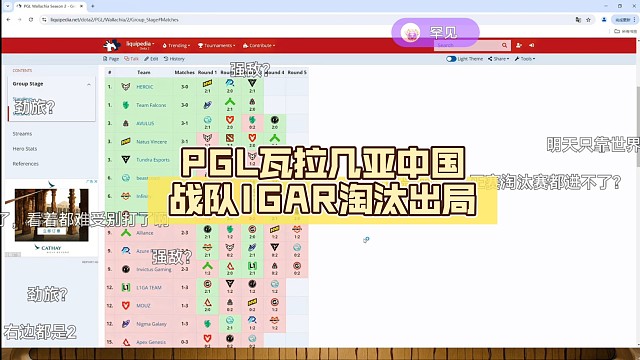This screenshot has height=360, width=640.
Task: Switch to the Page tab
Action: [111, 59]
